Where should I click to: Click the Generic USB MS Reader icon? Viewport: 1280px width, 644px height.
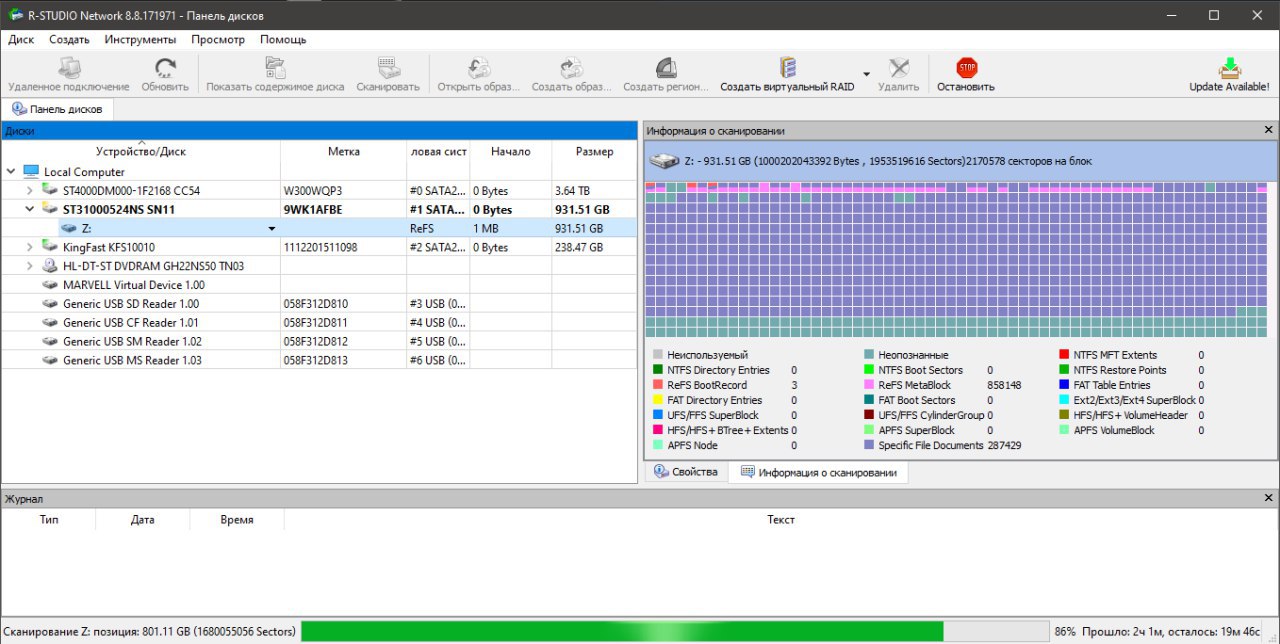click(50, 361)
